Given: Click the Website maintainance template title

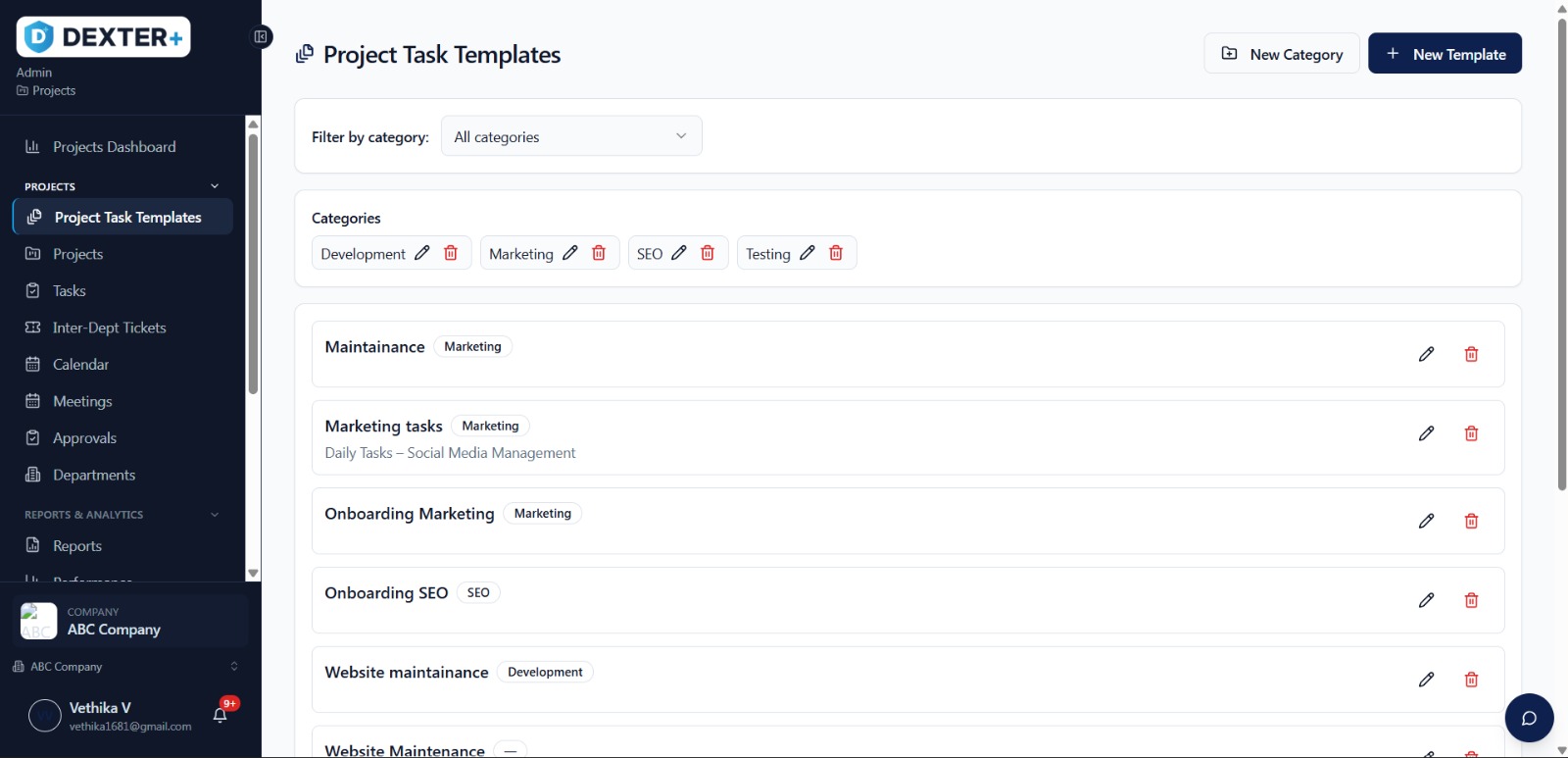Looking at the screenshot, I should click(x=407, y=673).
